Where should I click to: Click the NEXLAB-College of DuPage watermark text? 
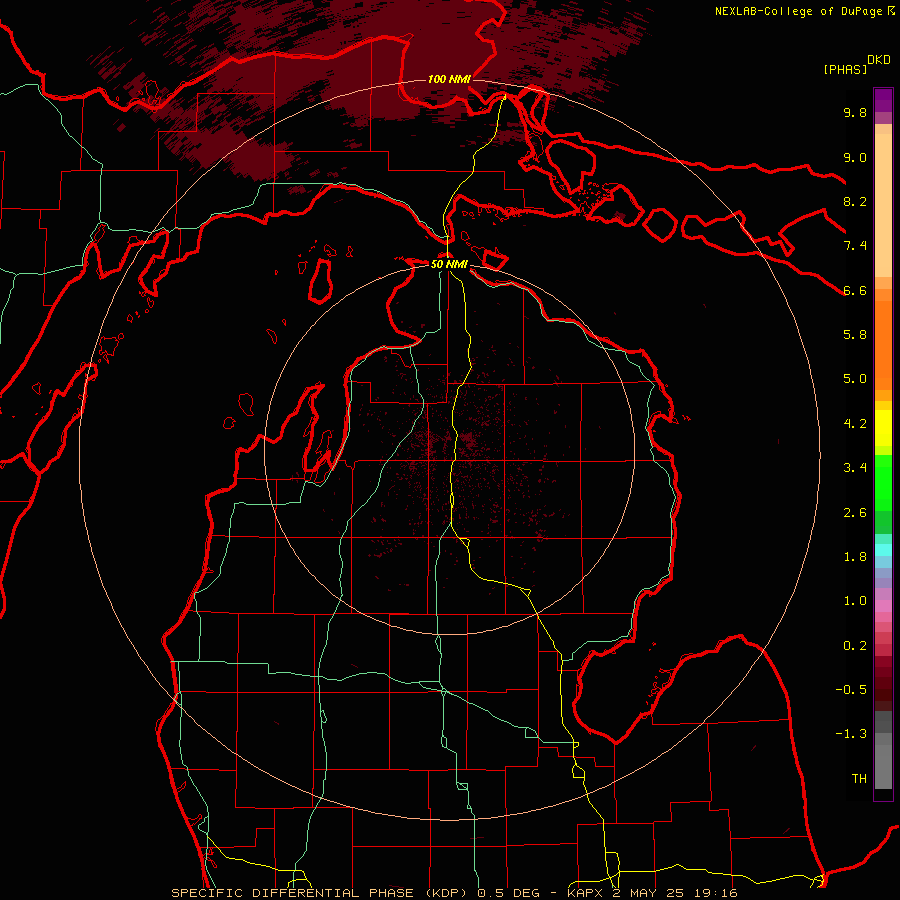tap(798, 11)
